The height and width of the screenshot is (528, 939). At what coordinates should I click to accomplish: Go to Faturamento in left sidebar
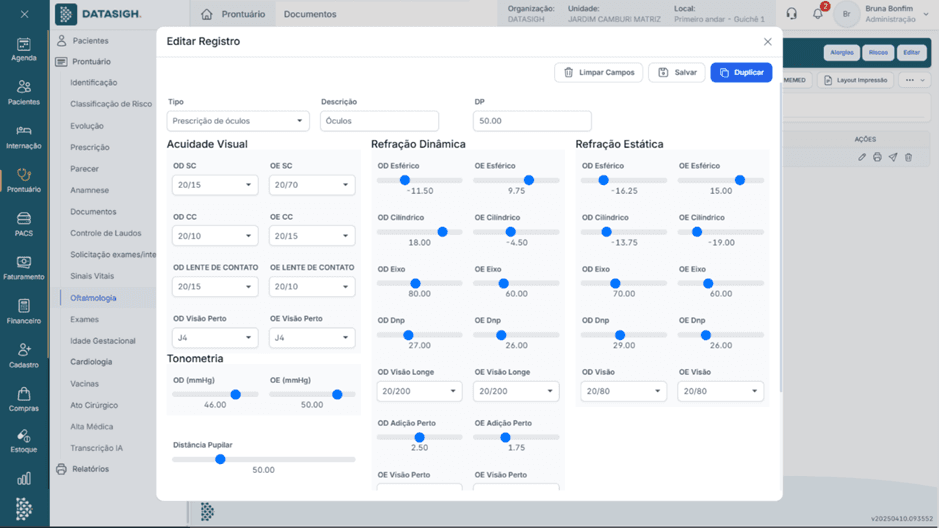pos(23,267)
